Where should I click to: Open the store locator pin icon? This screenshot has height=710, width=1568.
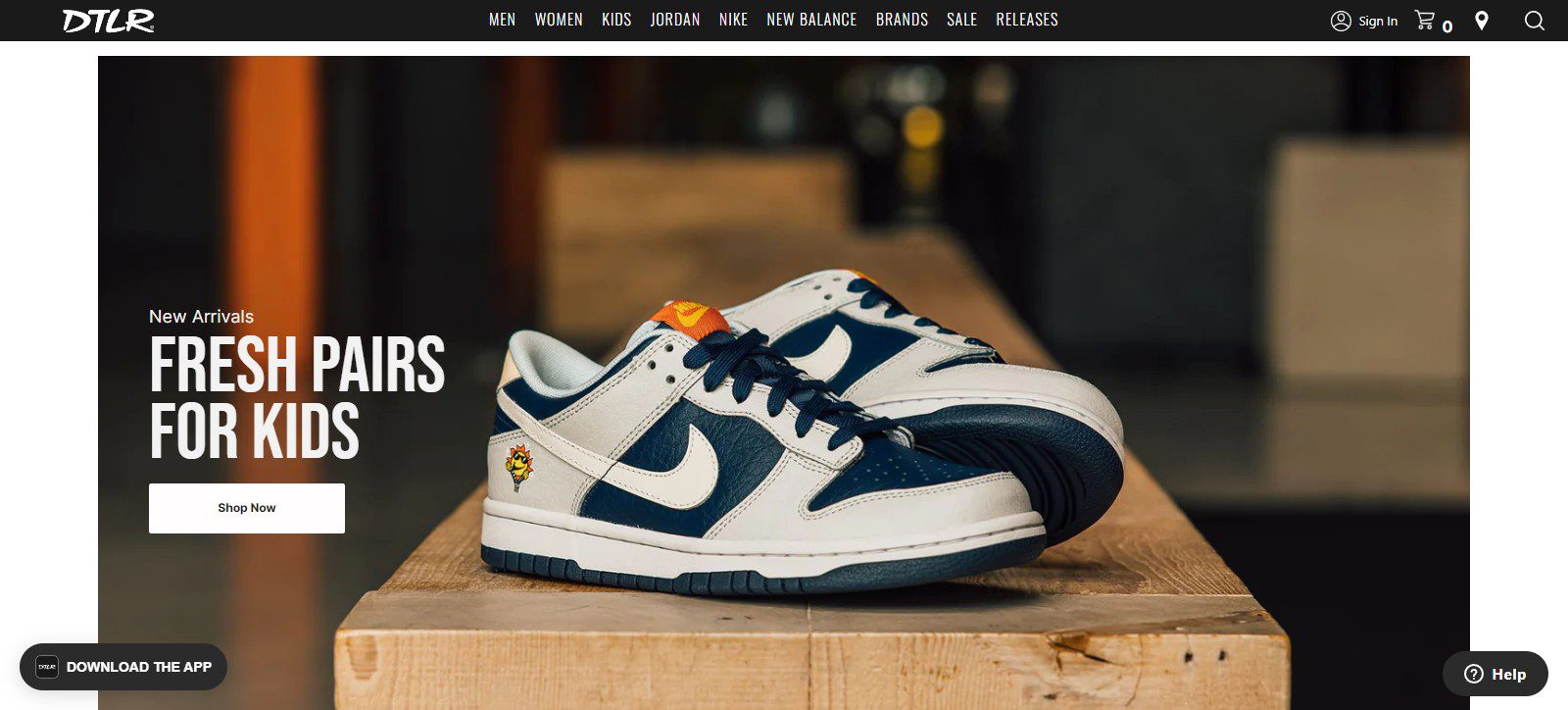coord(1482,21)
